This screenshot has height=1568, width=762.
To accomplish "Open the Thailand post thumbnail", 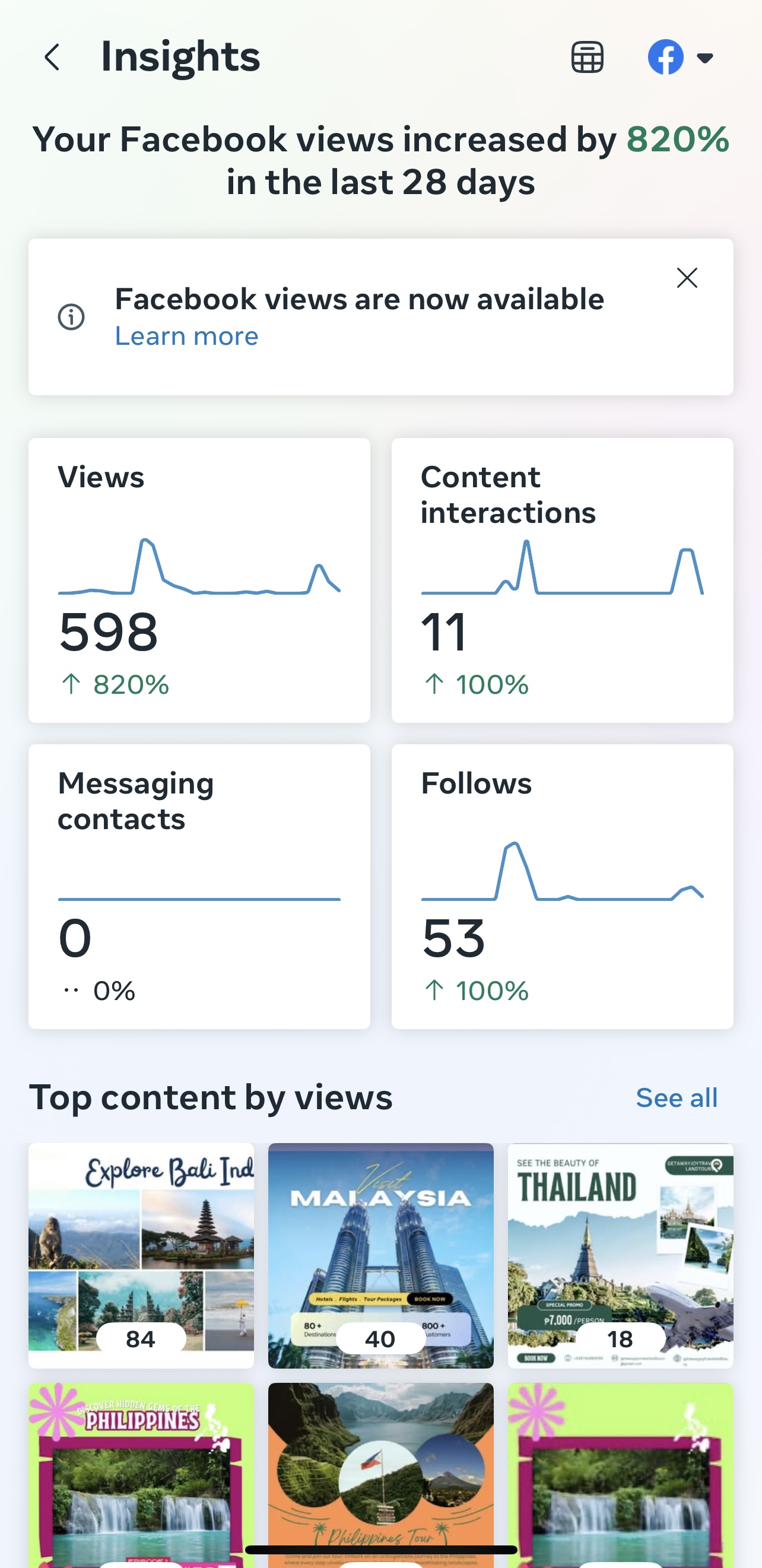I will point(620,1254).
